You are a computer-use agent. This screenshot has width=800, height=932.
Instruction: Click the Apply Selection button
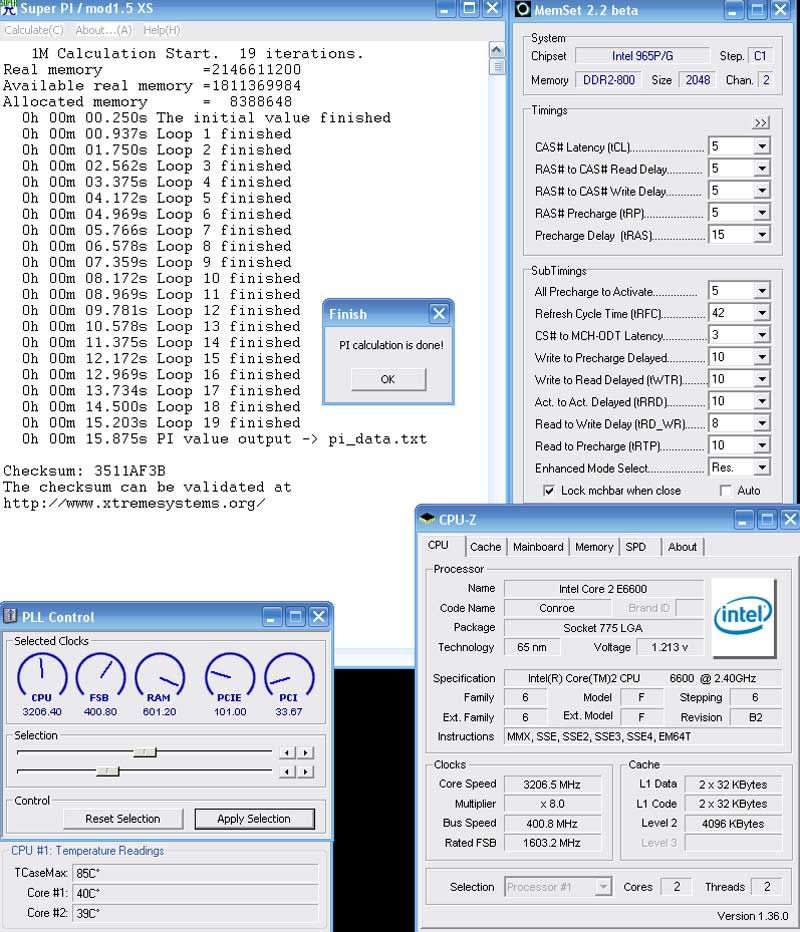[254, 818]
